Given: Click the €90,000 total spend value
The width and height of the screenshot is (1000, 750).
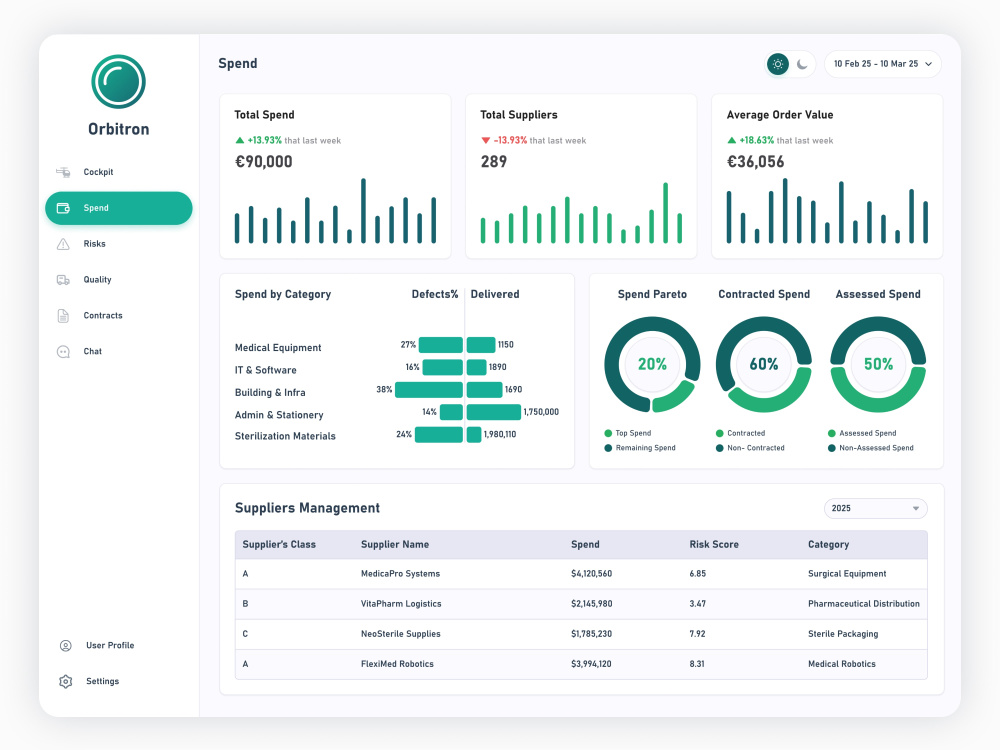Looking at the screenshot, I should [x=263, y=162].
